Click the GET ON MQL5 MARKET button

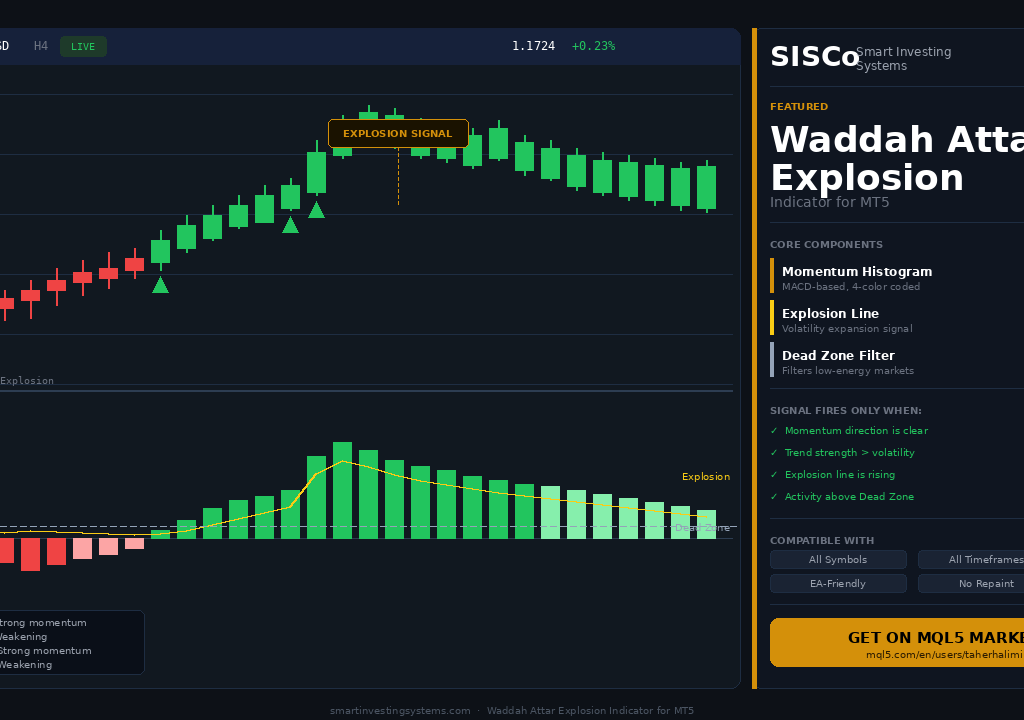897,642
